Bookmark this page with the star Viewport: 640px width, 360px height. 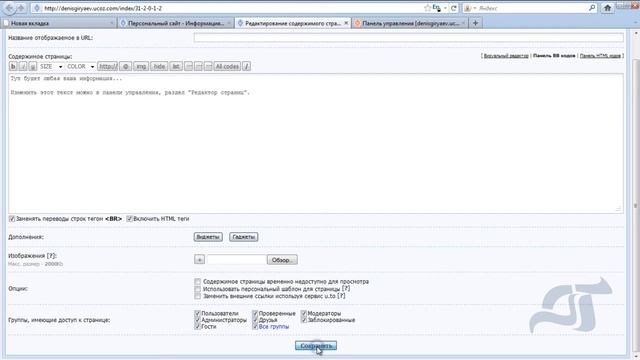tap(427, 8)
